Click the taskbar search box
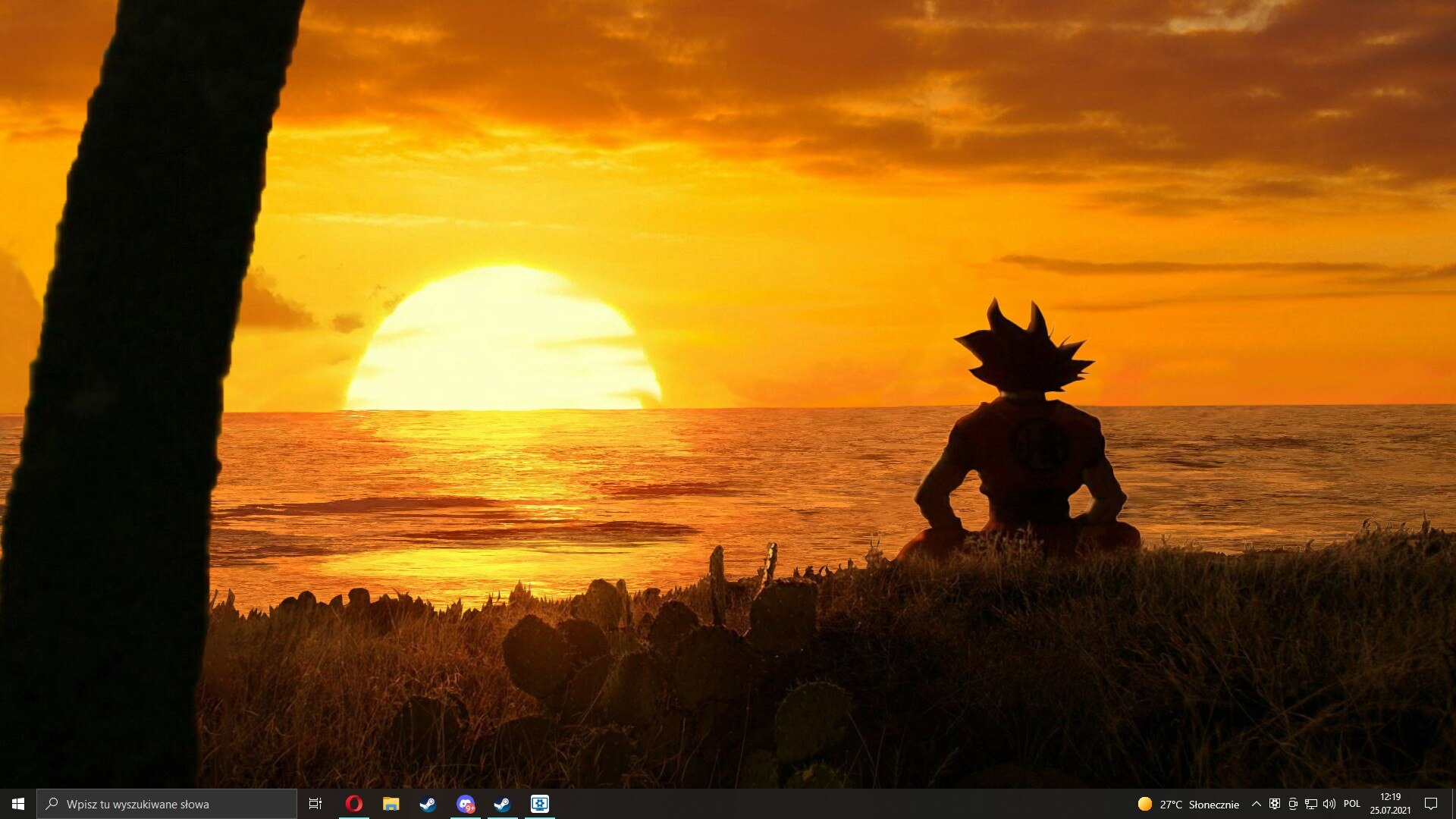1456x819 pixels. point(167,804)
